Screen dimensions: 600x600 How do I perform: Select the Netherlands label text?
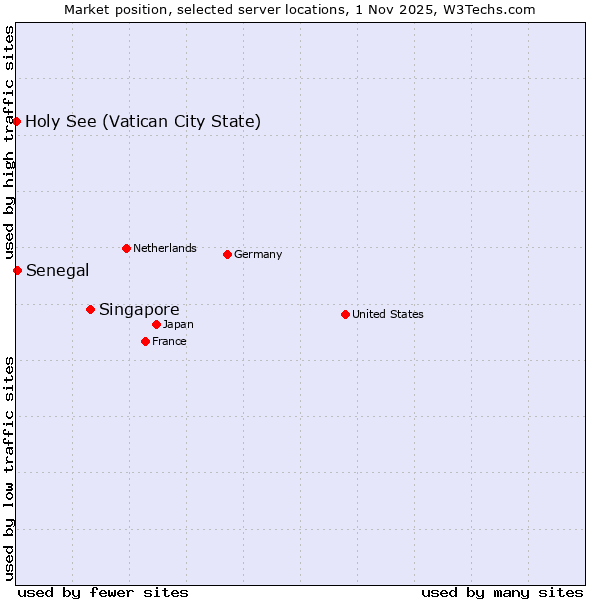[x=165, y=248]
